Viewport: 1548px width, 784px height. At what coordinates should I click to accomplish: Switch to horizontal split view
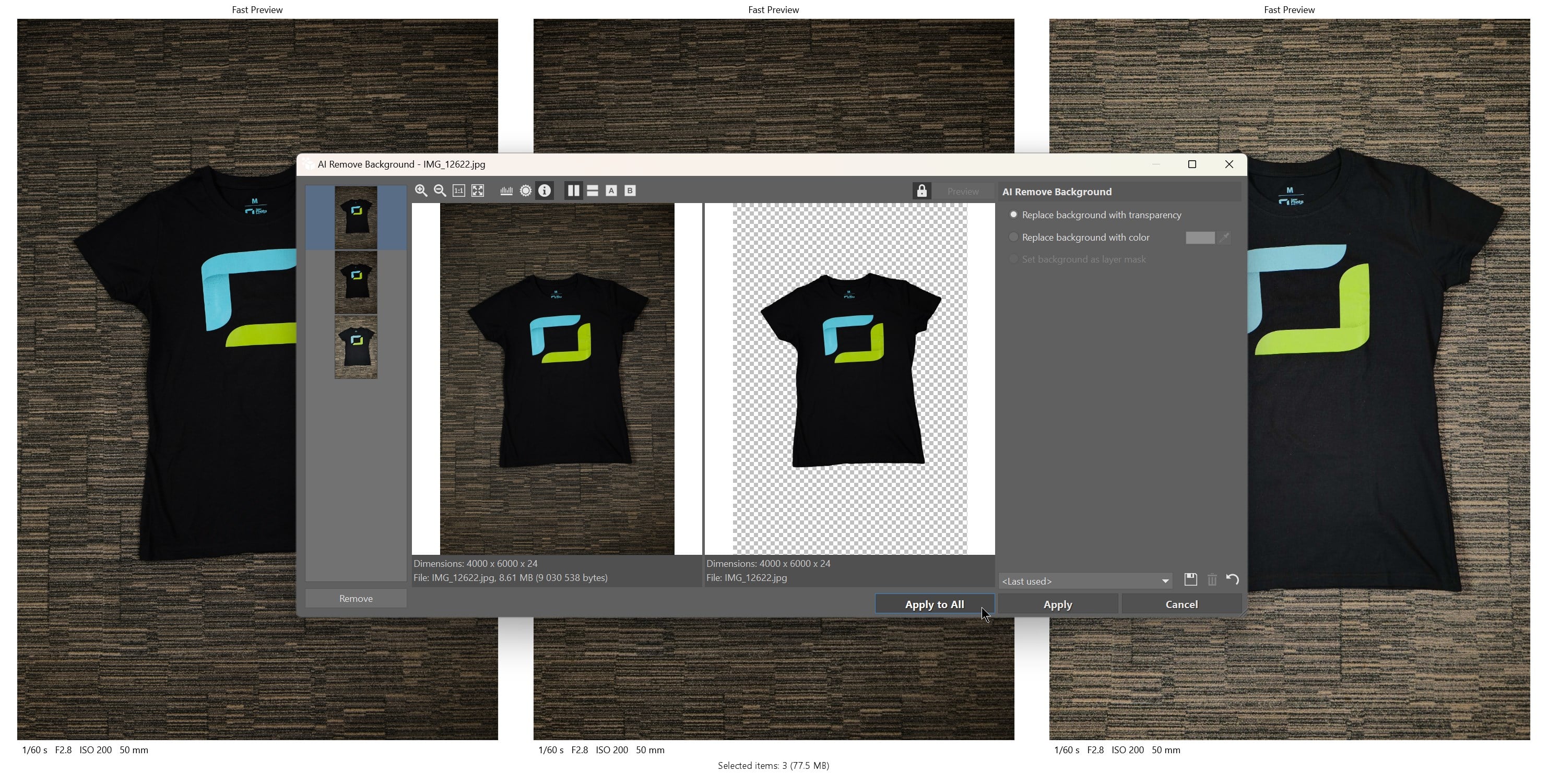(x=593, y=191)
